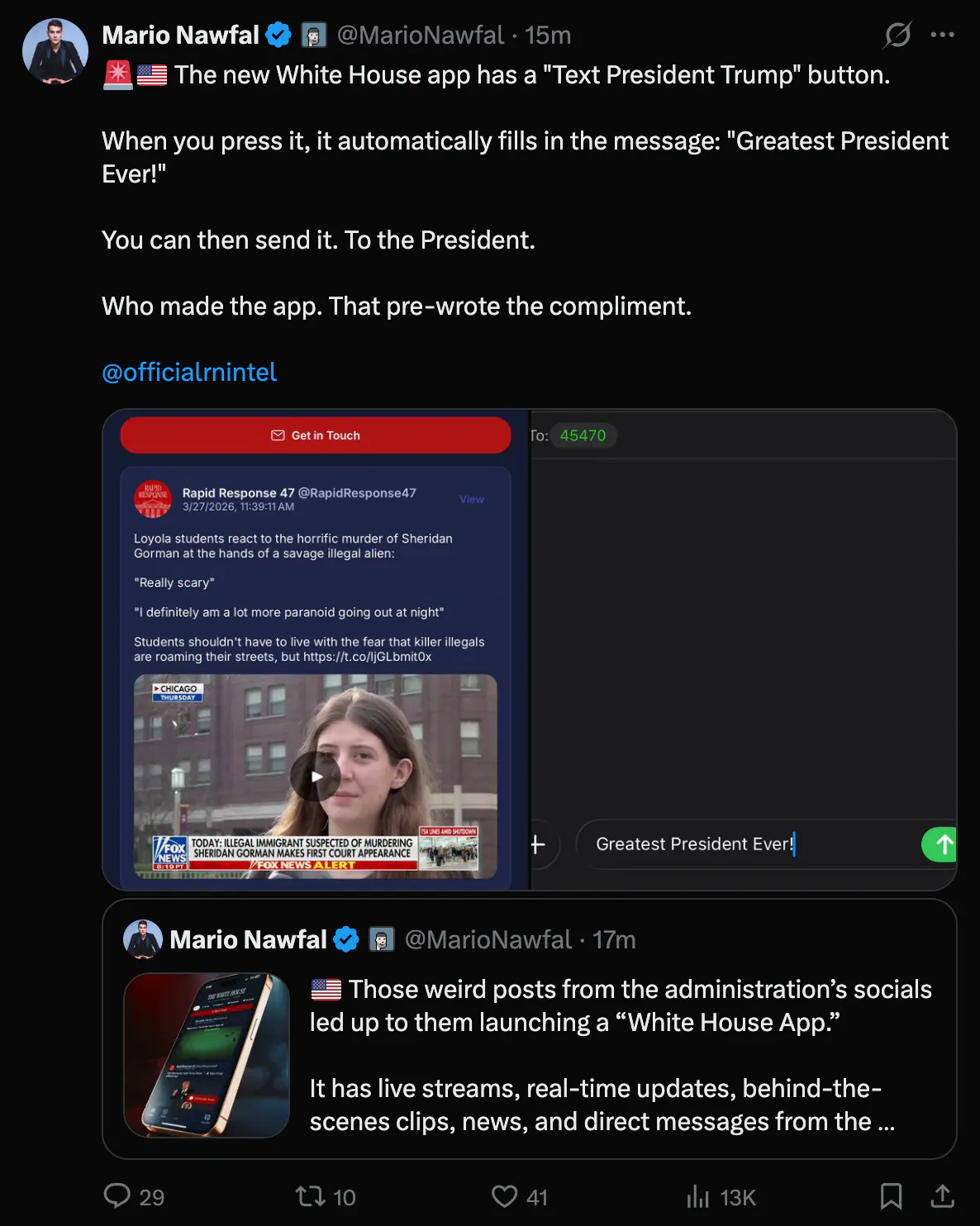Image resolution: width=980 pixels, height=1226 pixels.
Task: Click the green send arrow button
Action: coord(940,844)
